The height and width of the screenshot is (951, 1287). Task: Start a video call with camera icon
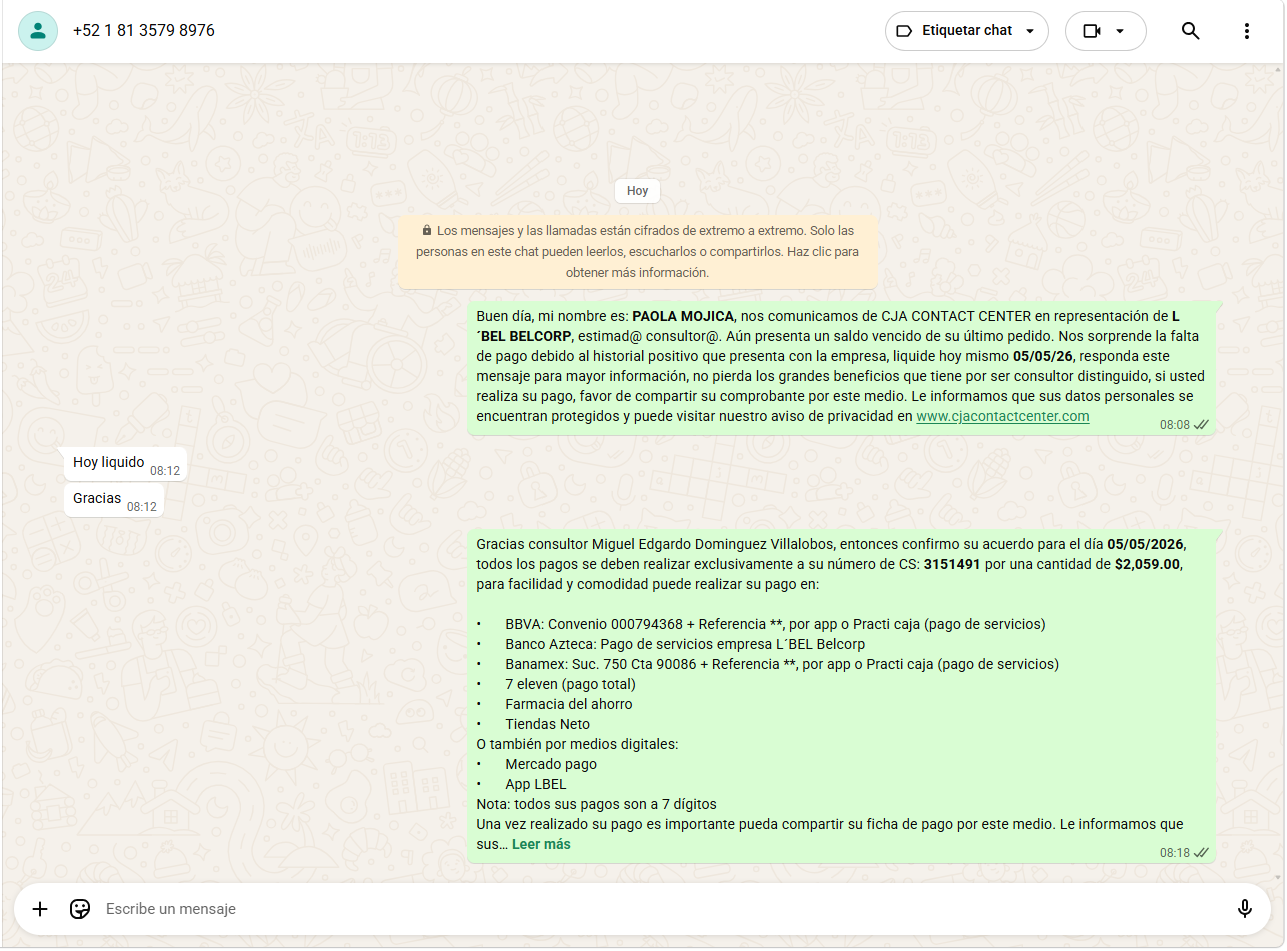(x=1092, y=31)
